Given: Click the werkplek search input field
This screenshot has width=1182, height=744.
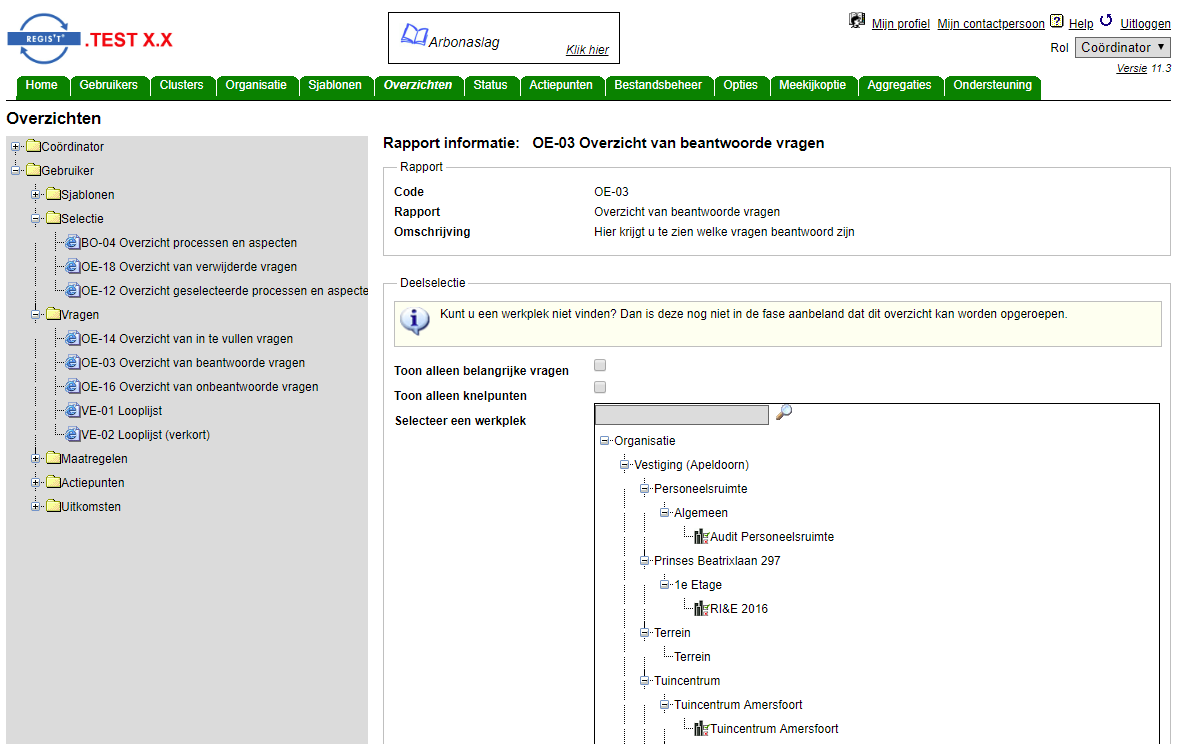Looking at the screenshot, I should tap(681, 415).
